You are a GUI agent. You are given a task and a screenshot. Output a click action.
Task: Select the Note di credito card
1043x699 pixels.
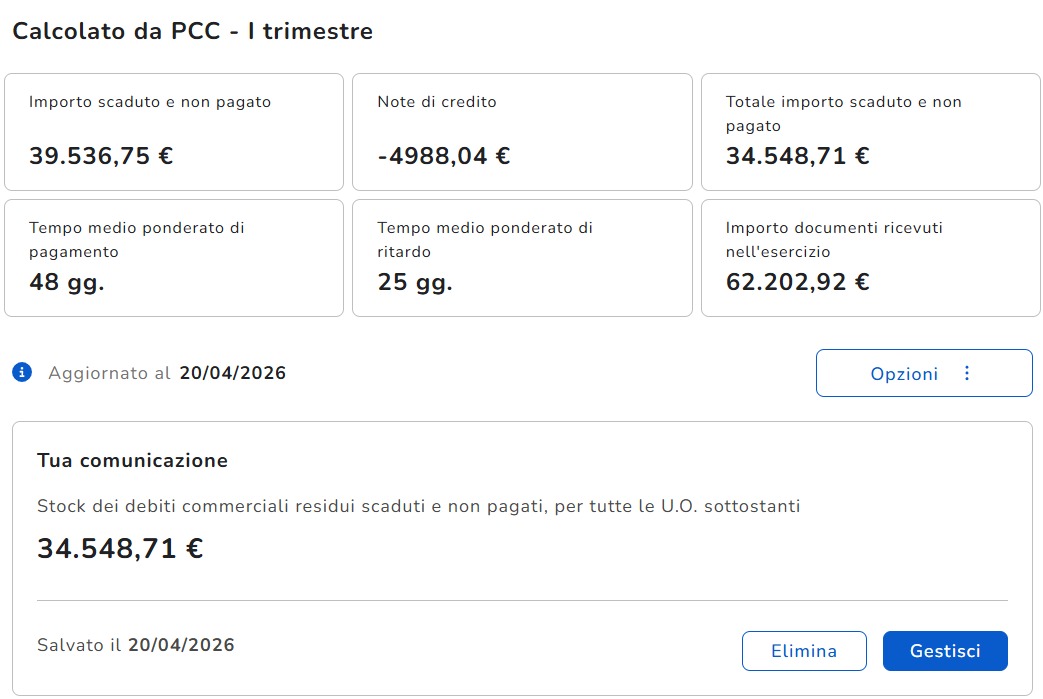tap(522, 132)
